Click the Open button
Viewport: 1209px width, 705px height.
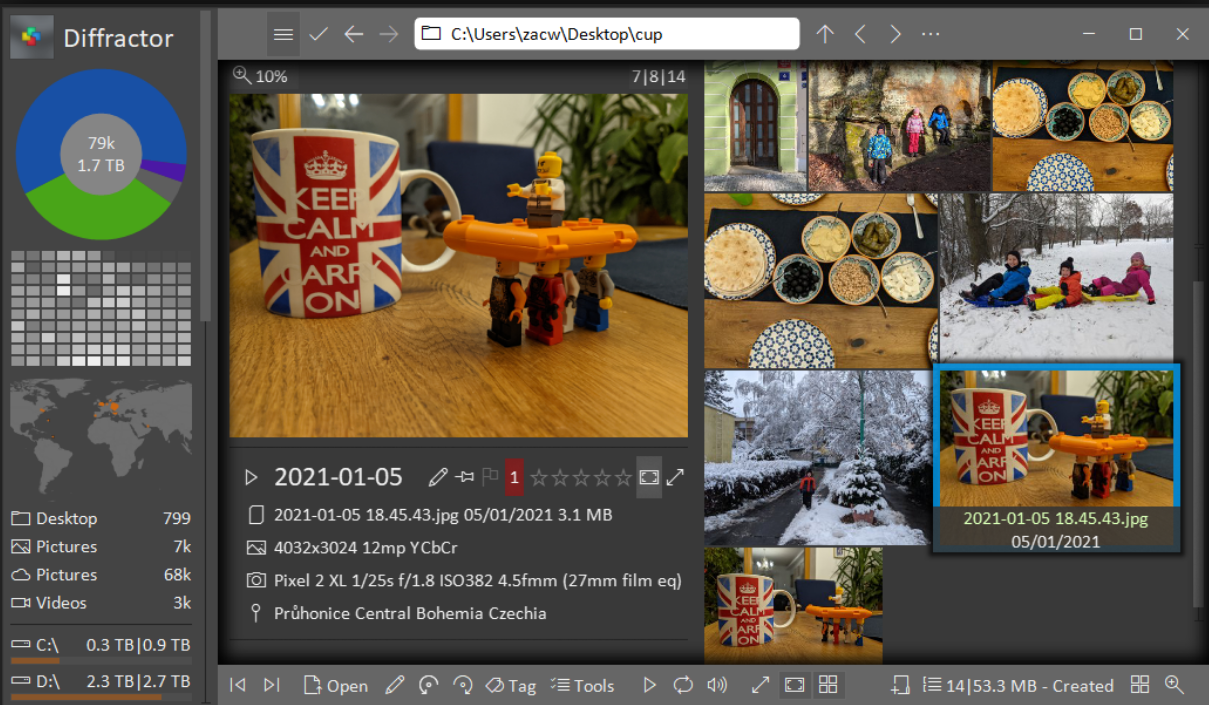pyautogui.click(x=335, y=685)
